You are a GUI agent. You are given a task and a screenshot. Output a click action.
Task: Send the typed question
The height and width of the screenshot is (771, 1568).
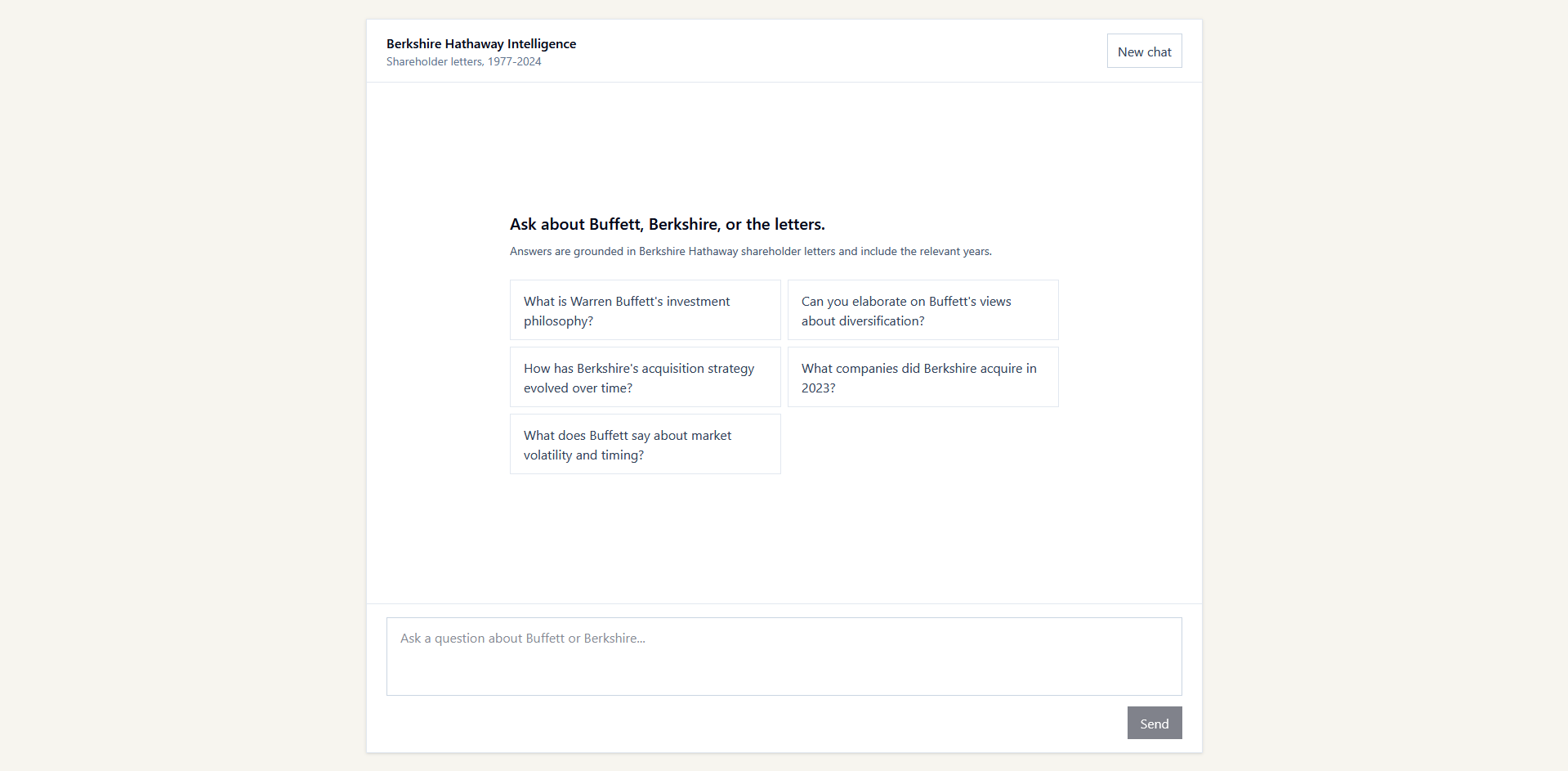(1155, 723)
